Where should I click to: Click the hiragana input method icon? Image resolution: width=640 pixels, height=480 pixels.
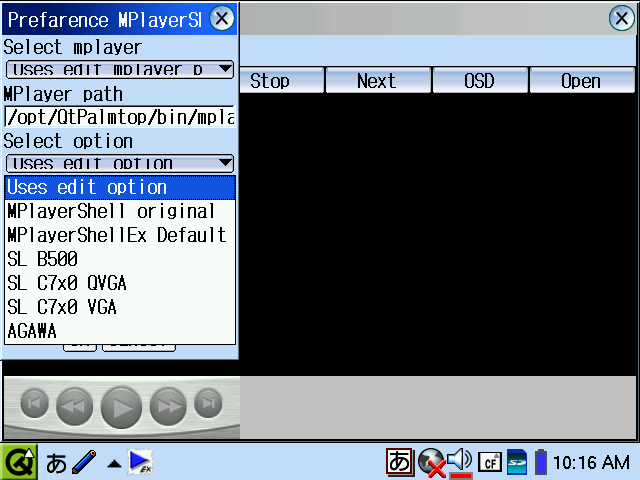(x=56, y=463)
